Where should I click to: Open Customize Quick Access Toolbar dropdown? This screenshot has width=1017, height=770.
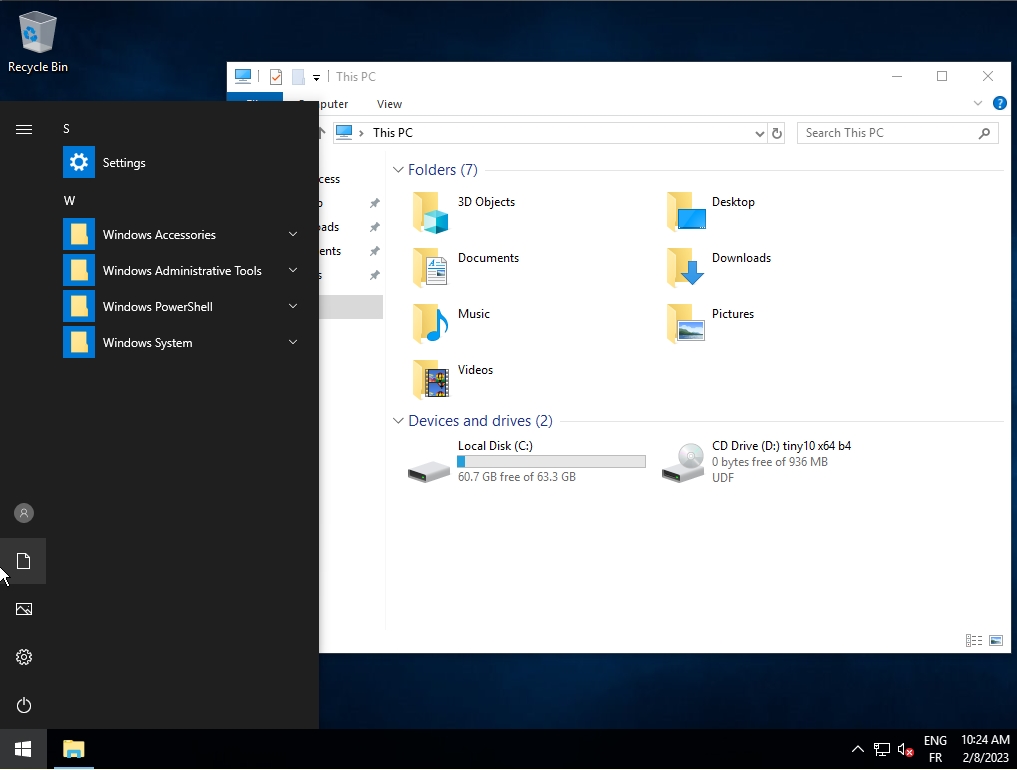click(x=317, y=77)
